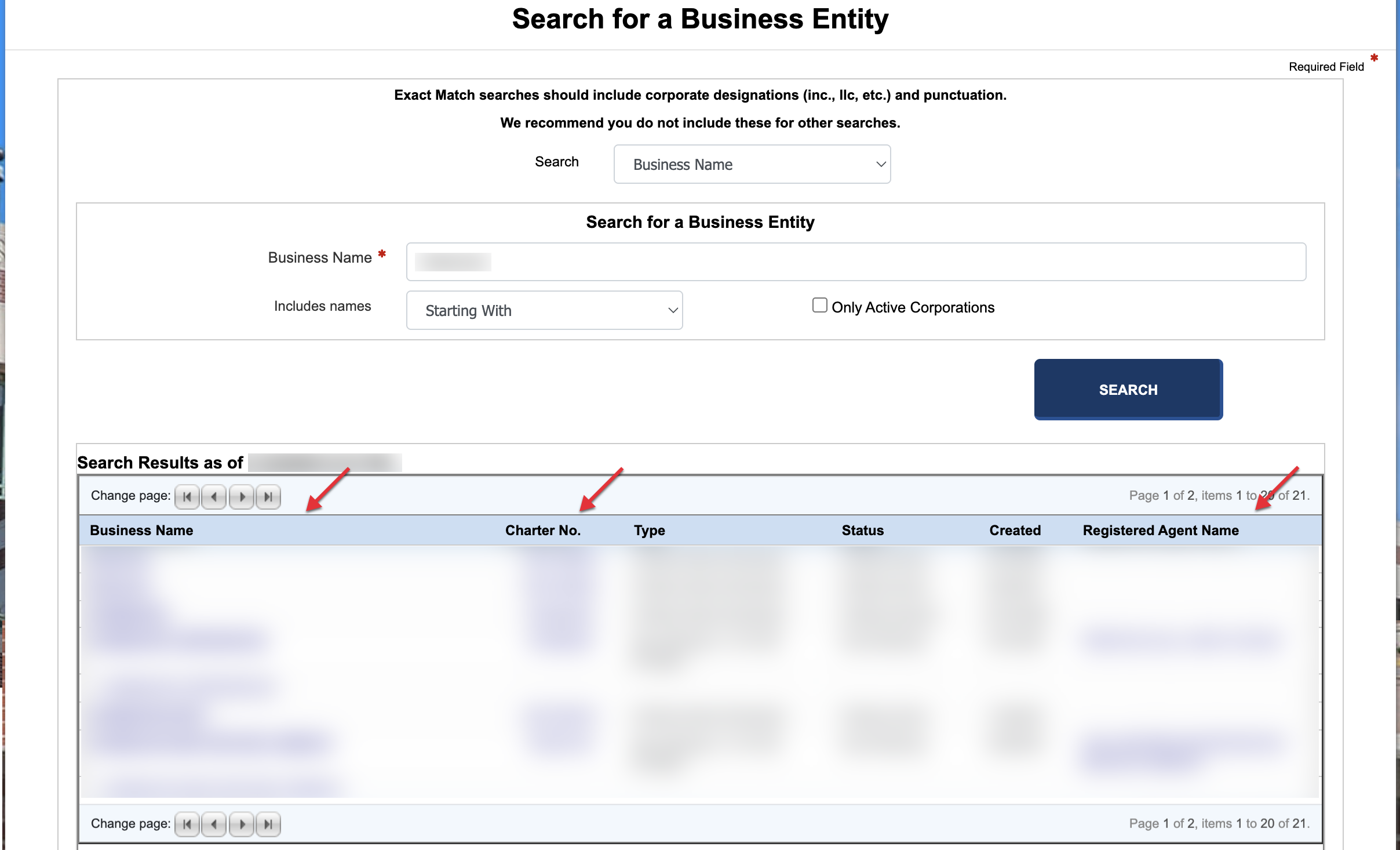Click the SEARCH button

[1128, 390]
